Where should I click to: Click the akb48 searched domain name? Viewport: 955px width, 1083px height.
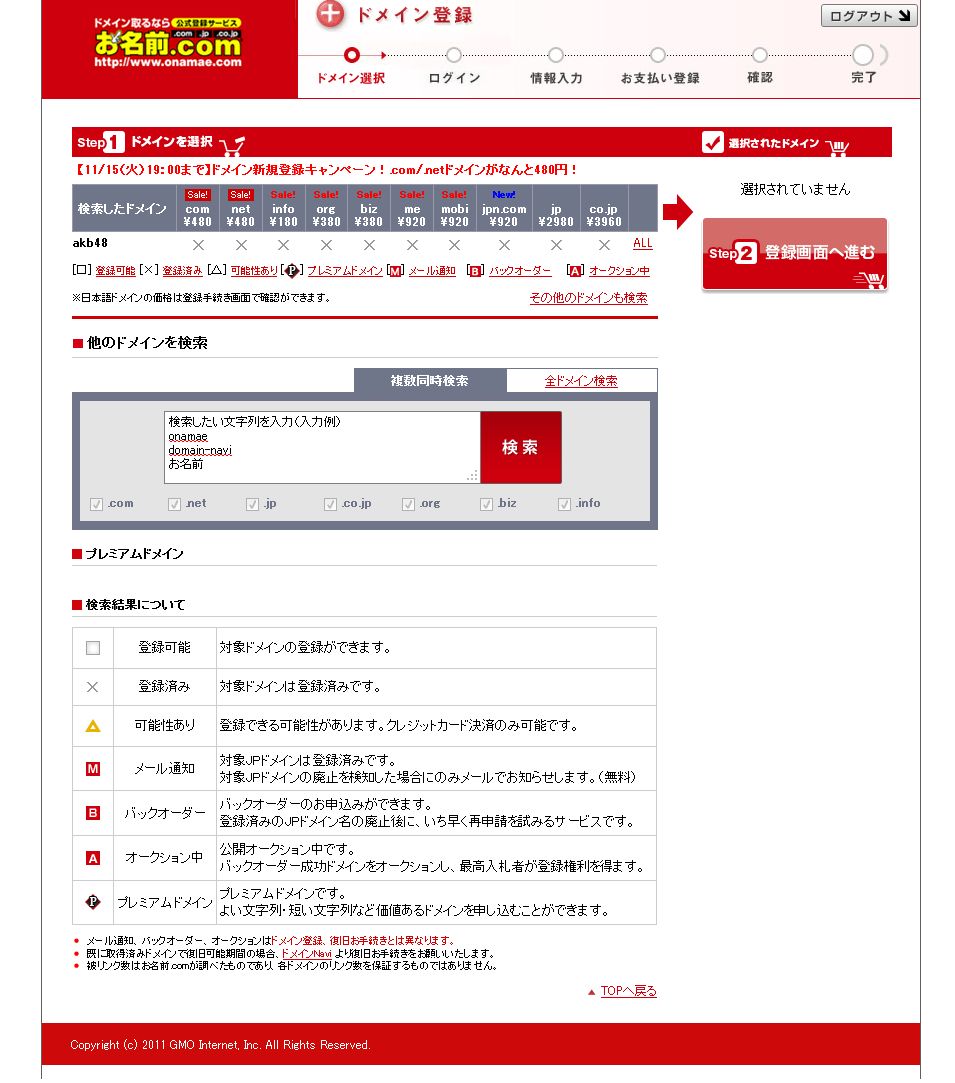click(x=90, y=243)
